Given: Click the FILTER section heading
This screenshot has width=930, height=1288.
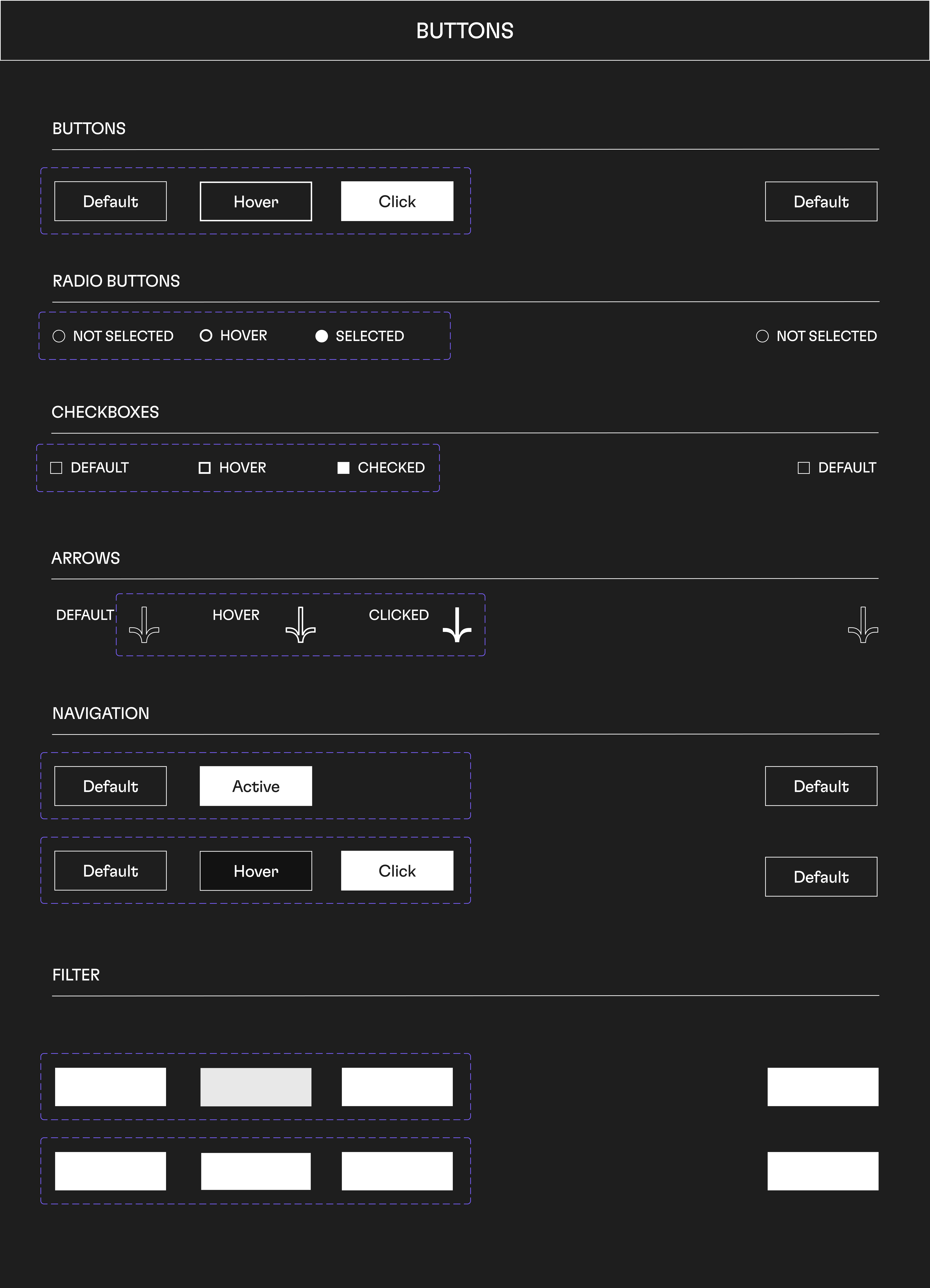Looking at the screenshot, I should click(x=76, y=975).
